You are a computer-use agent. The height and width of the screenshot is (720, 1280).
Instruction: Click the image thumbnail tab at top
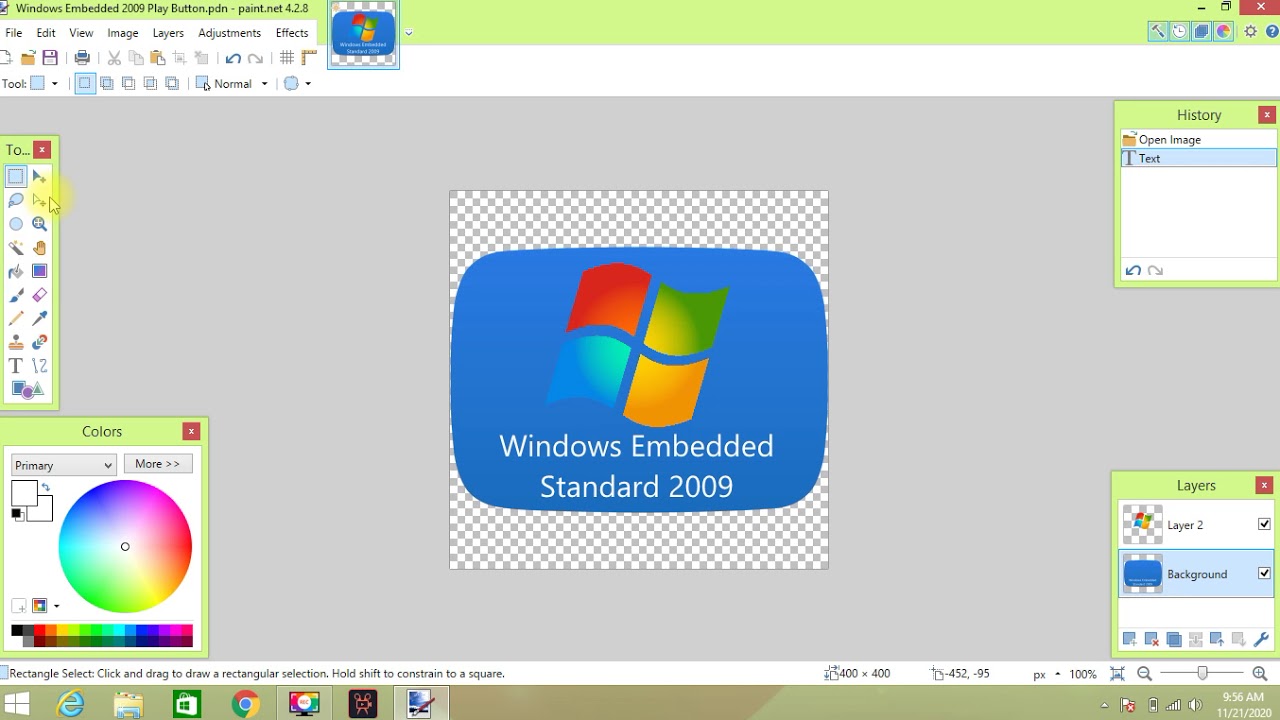[x=364, y=34]
